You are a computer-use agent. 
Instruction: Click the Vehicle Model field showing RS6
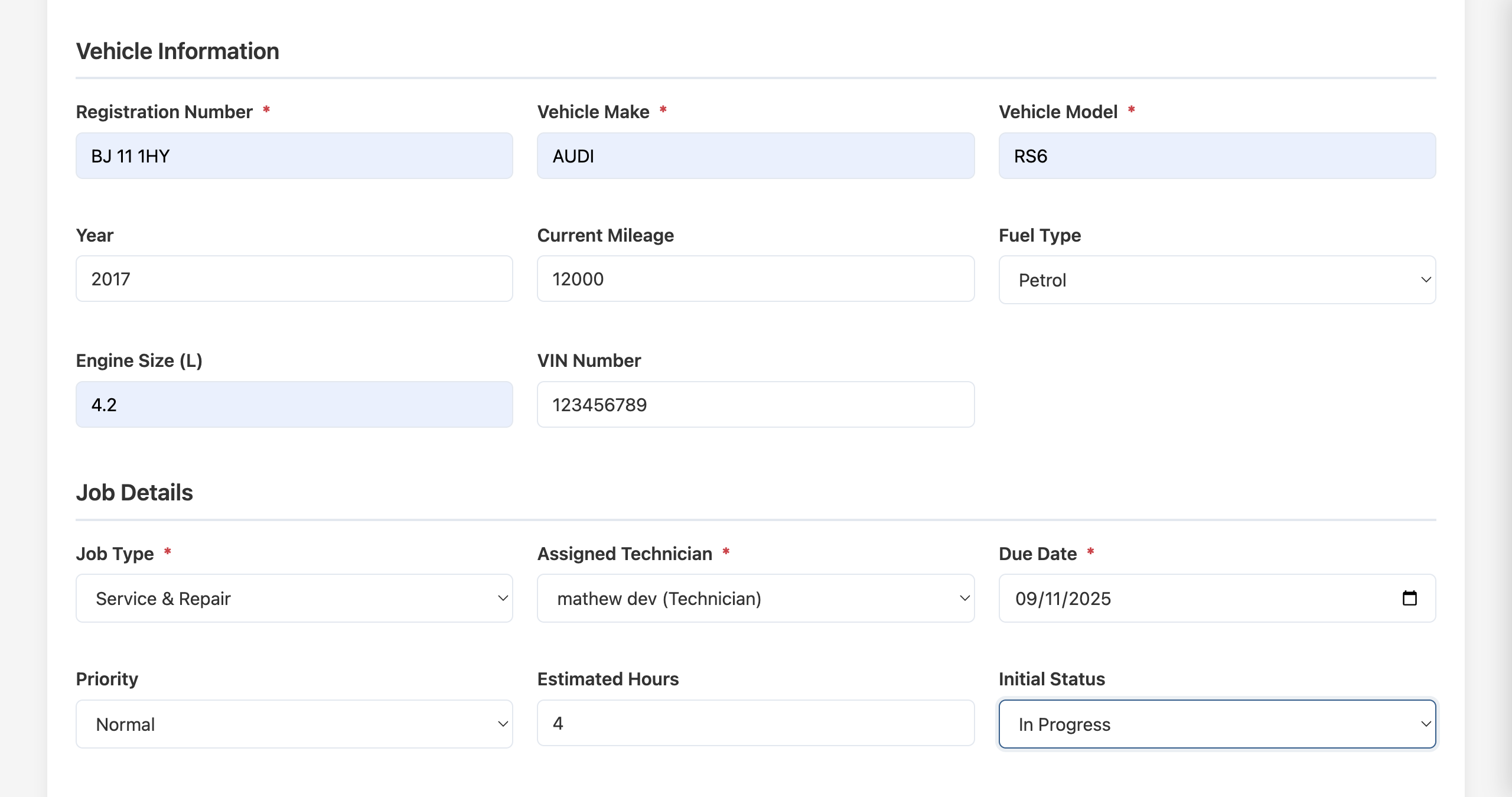click(x=1217, y=155)
